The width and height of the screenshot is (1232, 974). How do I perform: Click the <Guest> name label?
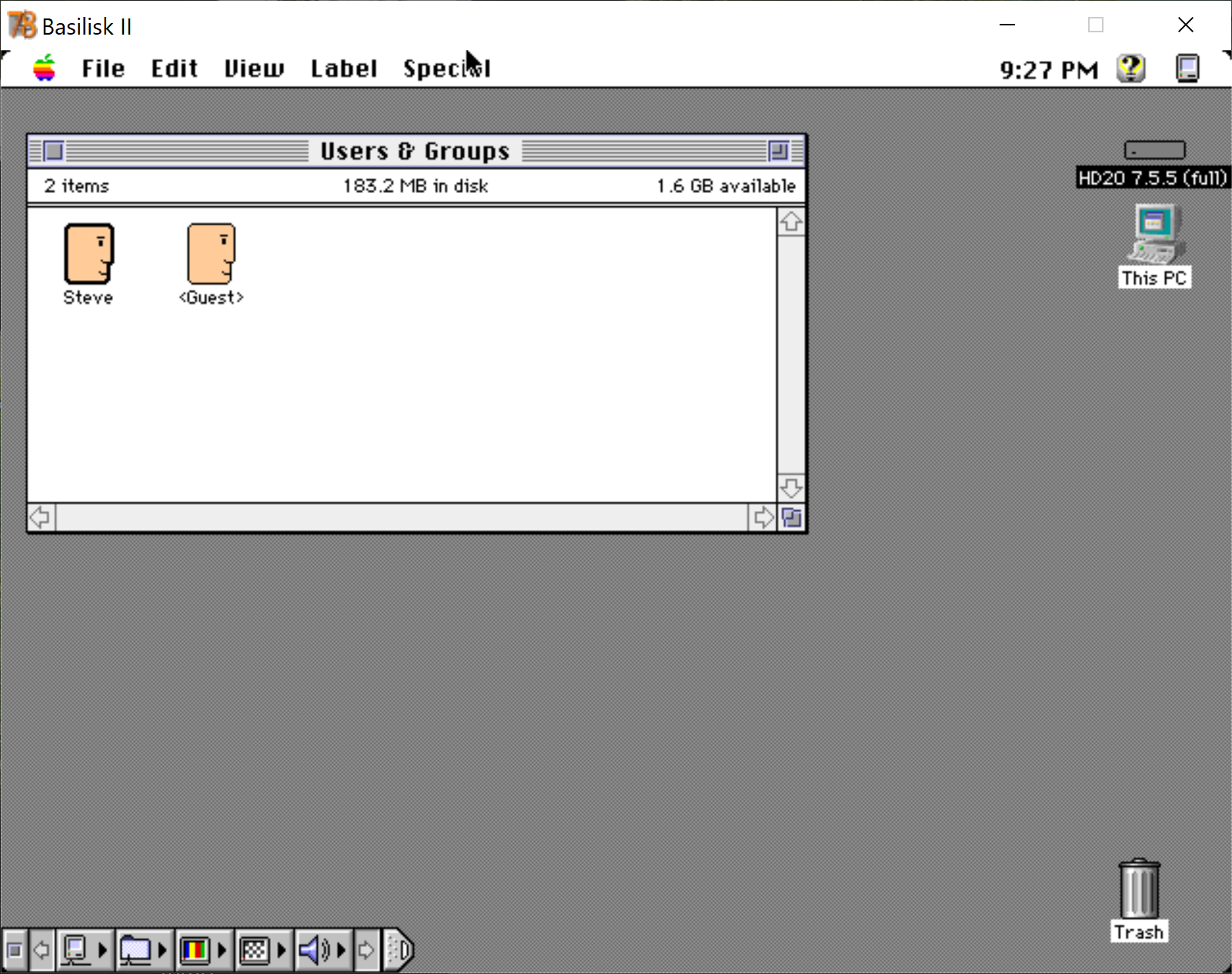[212, 298]
